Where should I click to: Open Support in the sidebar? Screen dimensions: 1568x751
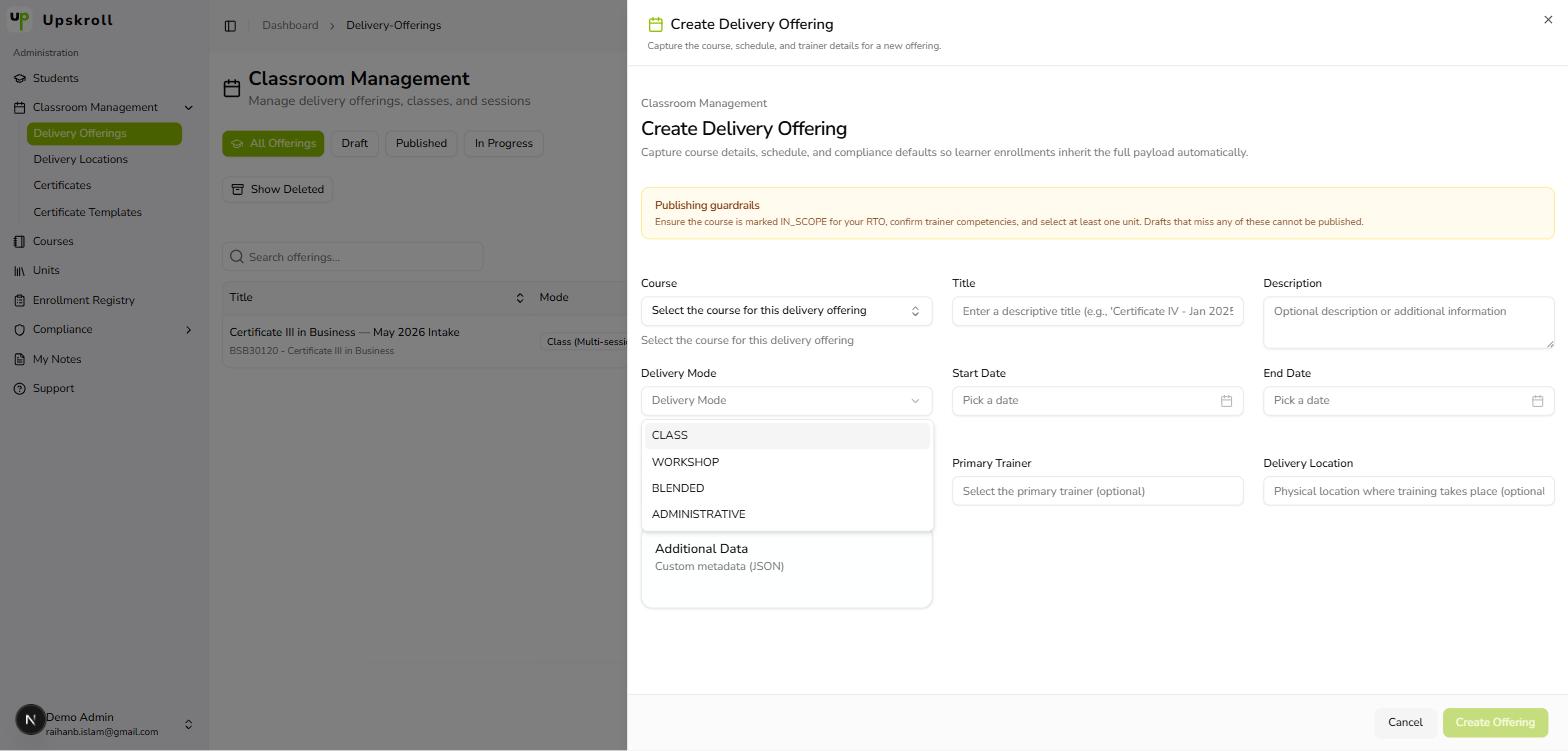click(53, 388)
